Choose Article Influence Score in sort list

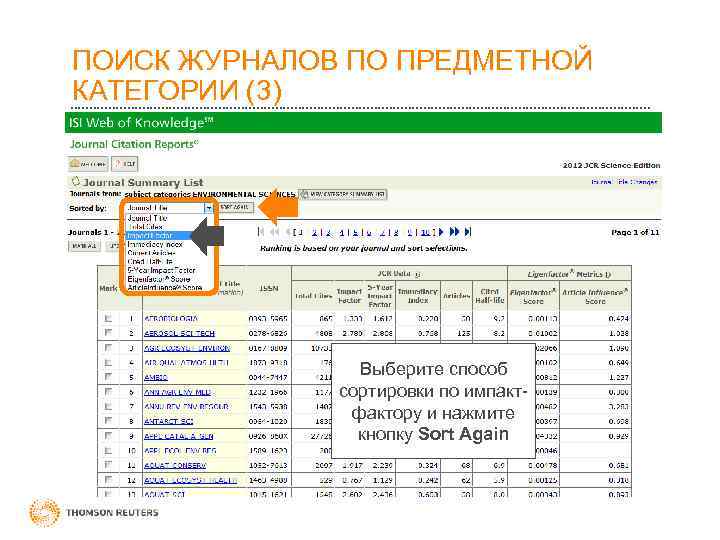[x=164, y=288]
